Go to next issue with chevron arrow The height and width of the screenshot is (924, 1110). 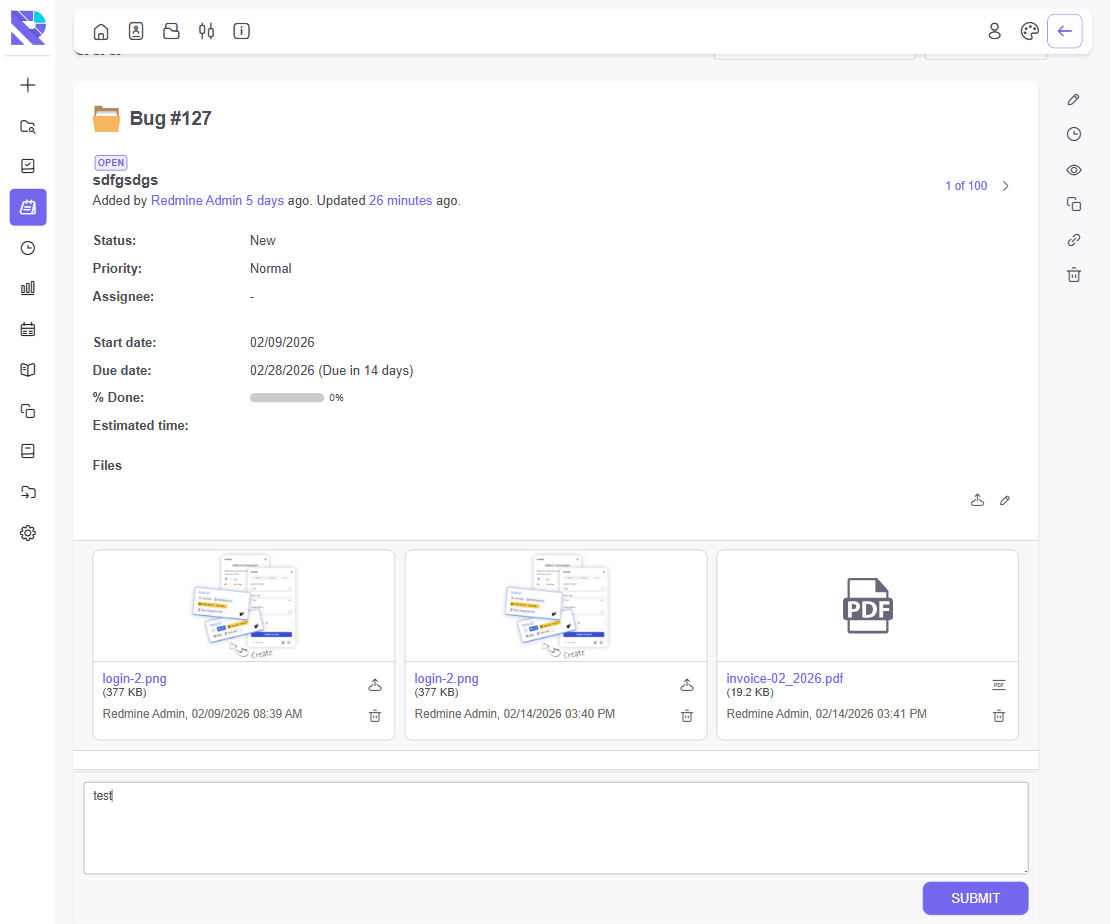pos(1005,186)
